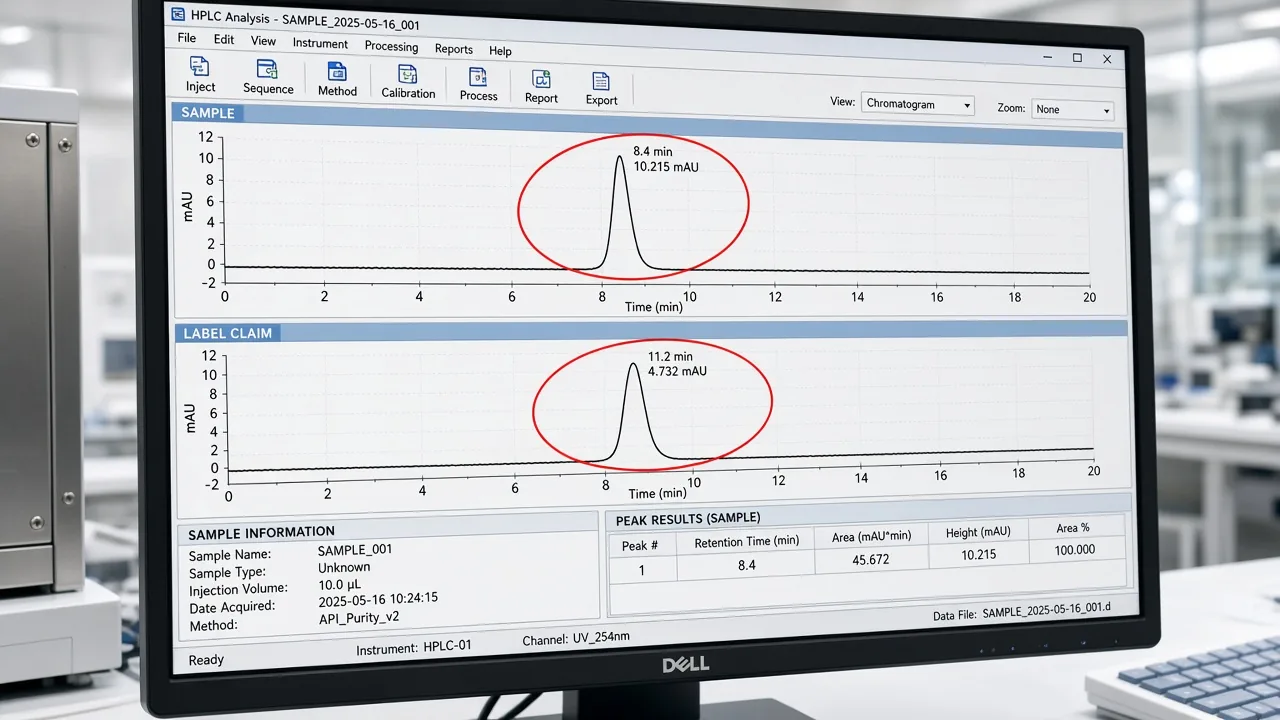The image size is (1280, 720).
Task: Click the Peak # column header
Action: coord(640,546)
